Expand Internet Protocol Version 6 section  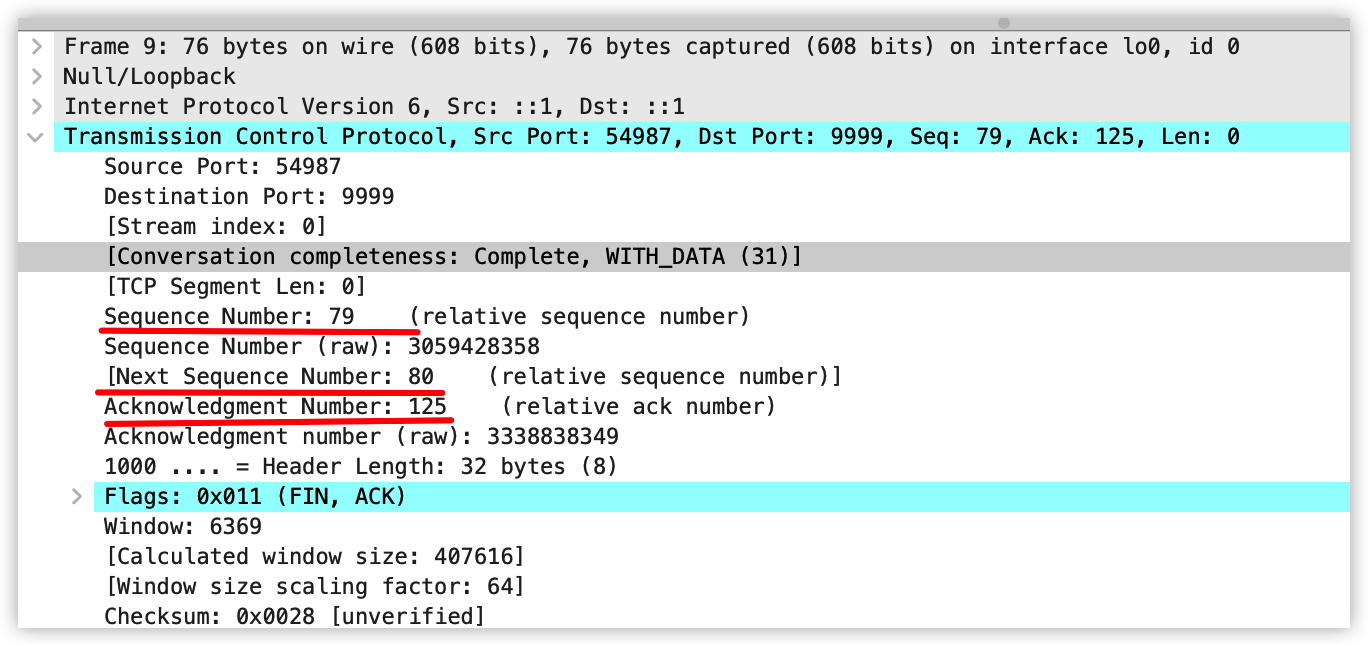point(36,107)
